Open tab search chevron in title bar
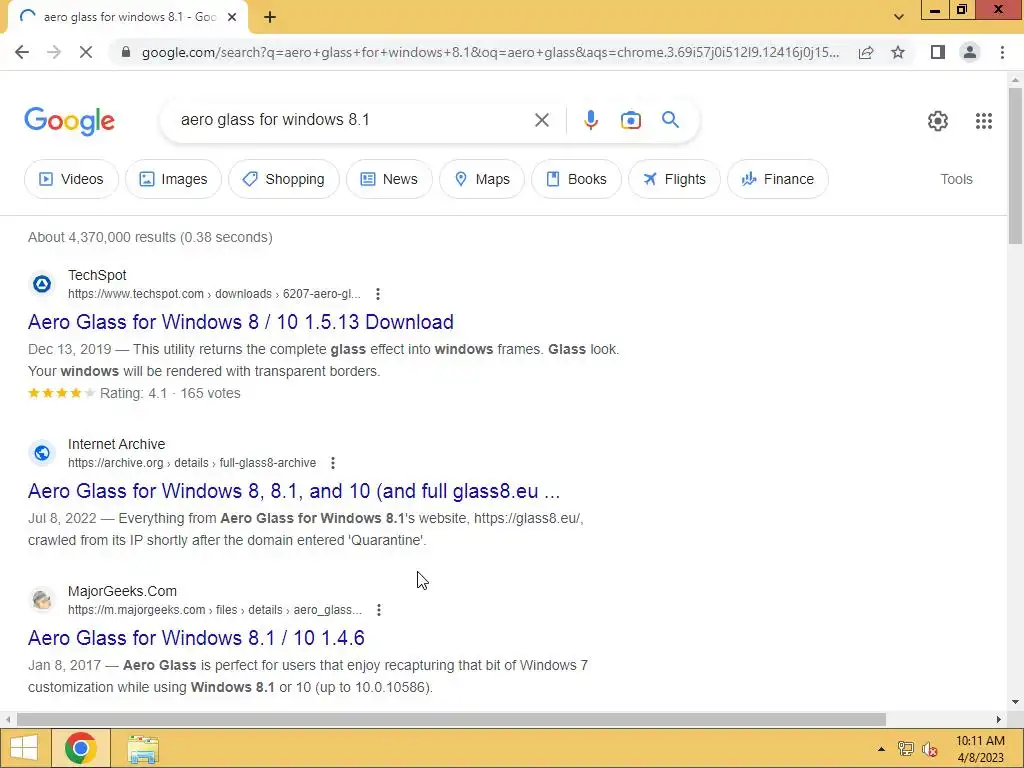 (899, 17)
